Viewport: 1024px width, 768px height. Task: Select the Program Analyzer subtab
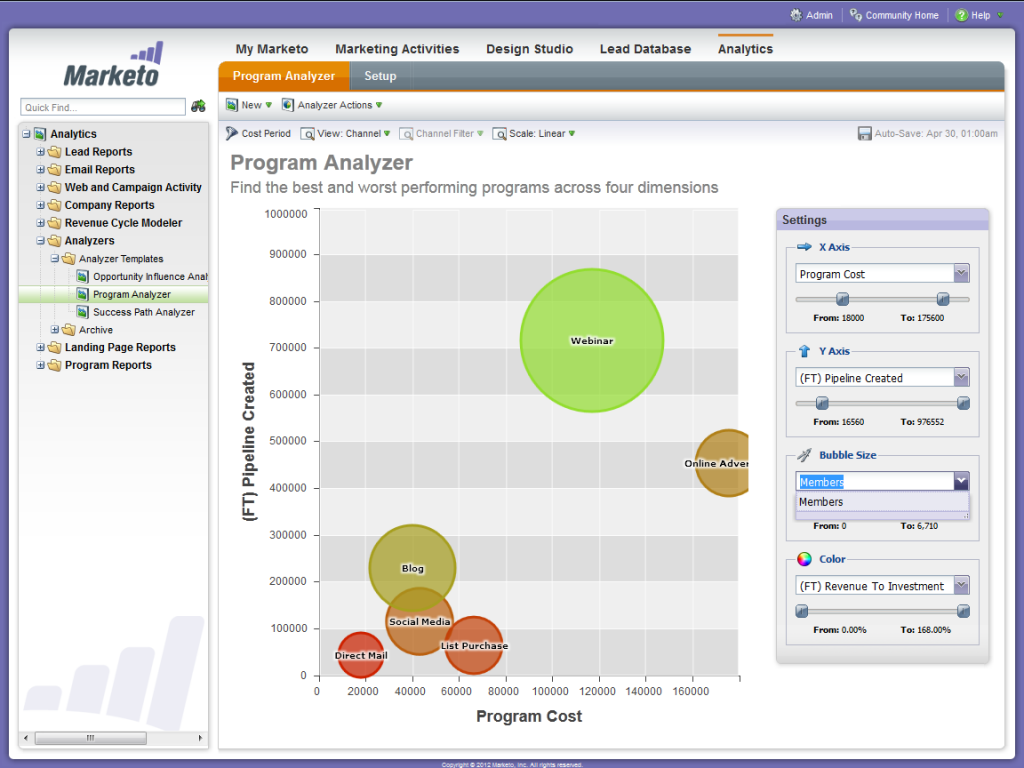284,76
